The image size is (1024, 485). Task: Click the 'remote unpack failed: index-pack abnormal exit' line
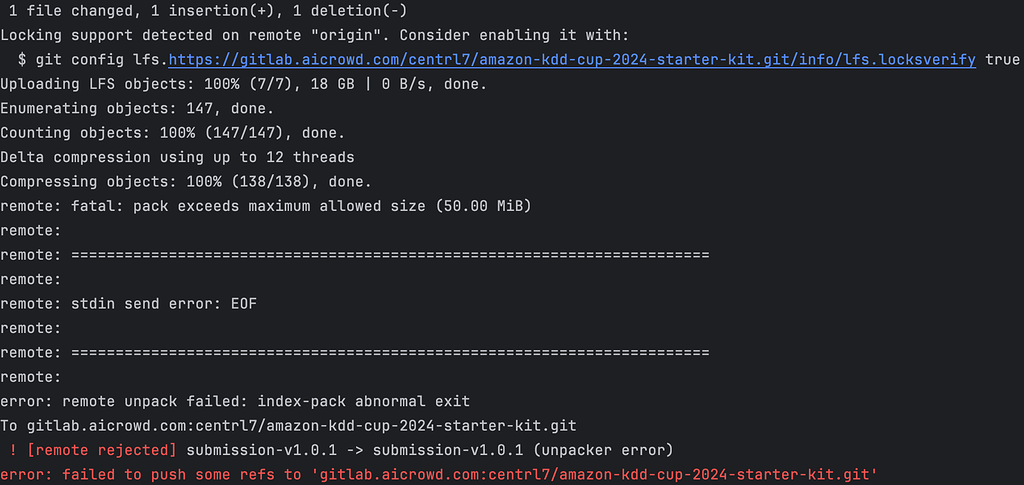(x=235, y=401)
